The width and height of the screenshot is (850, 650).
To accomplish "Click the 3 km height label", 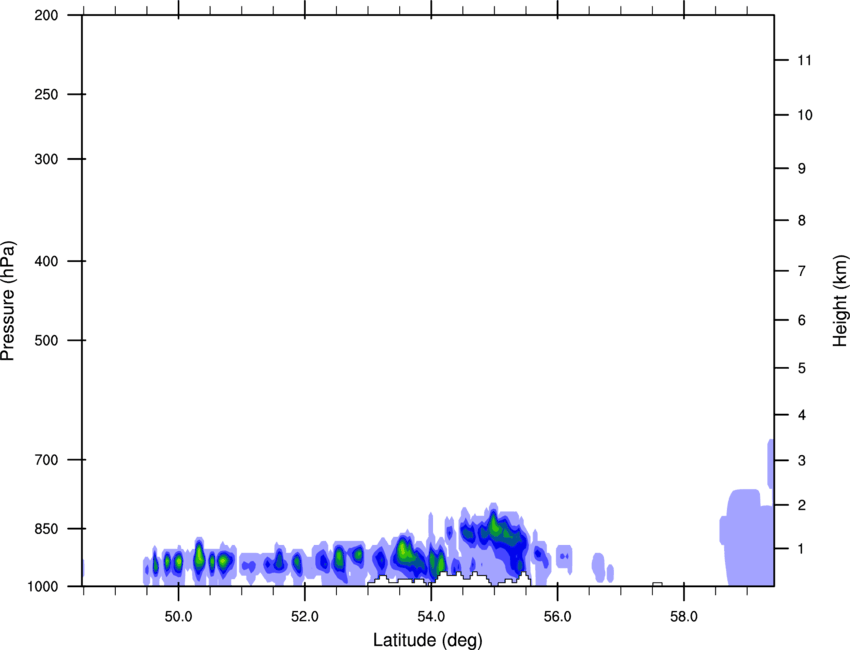I will point(801,461).
